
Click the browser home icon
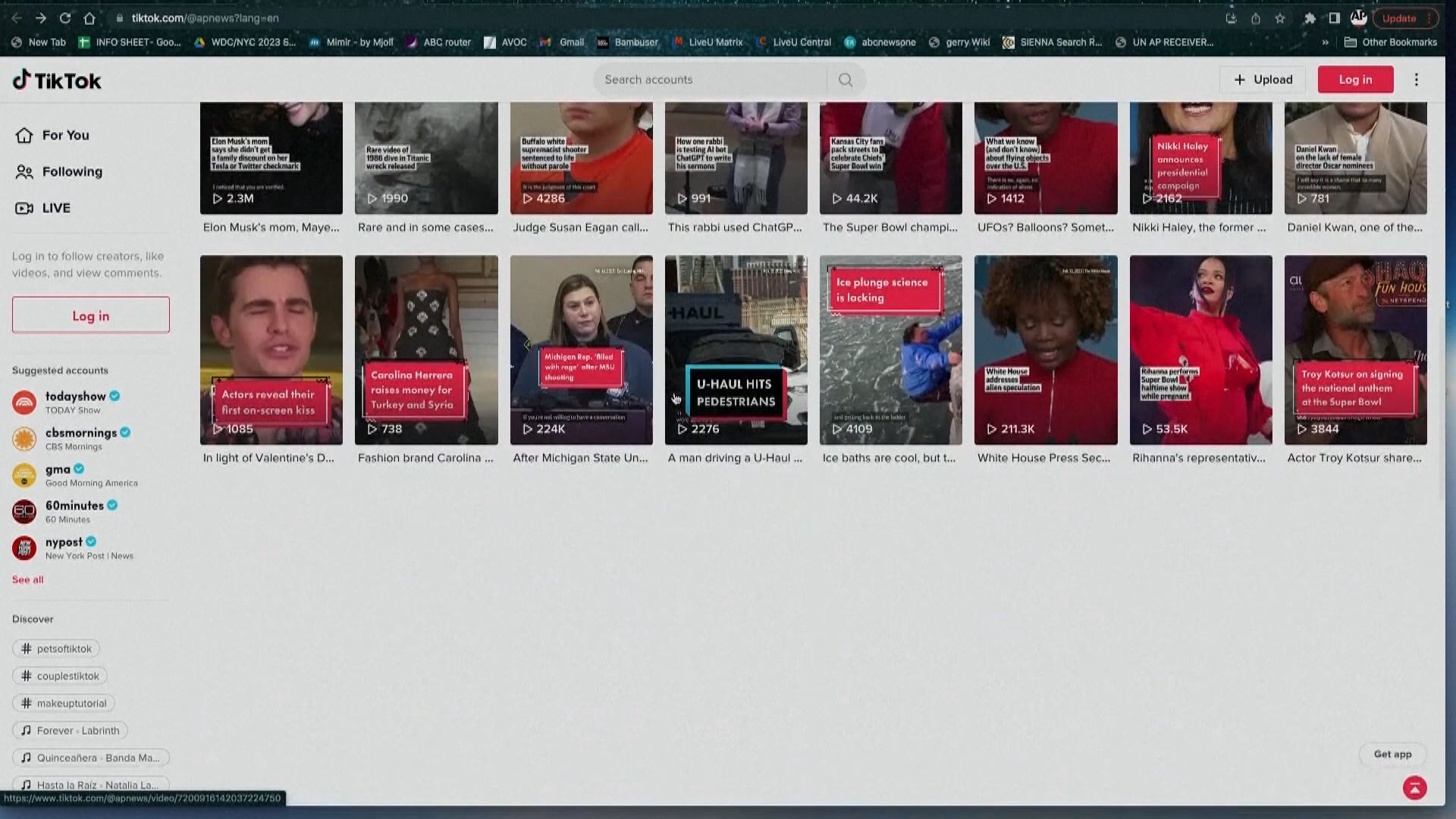pyautogui.click(x=89, y=18)
